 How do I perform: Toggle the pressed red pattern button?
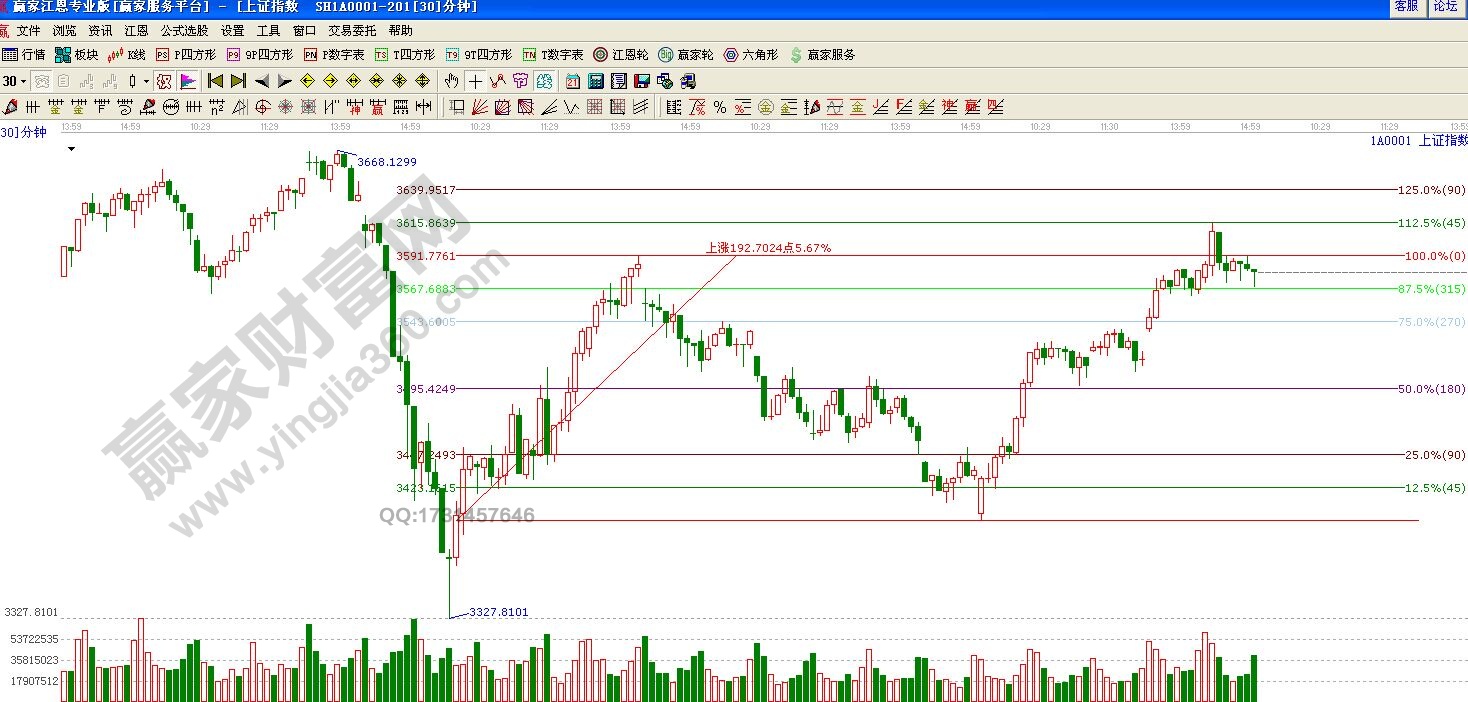[164, 81]
